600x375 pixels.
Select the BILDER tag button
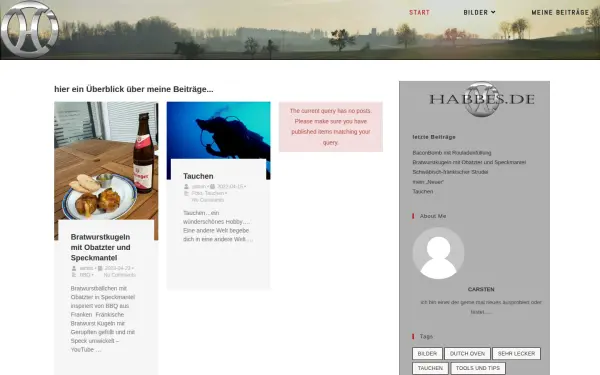[427, 354]
